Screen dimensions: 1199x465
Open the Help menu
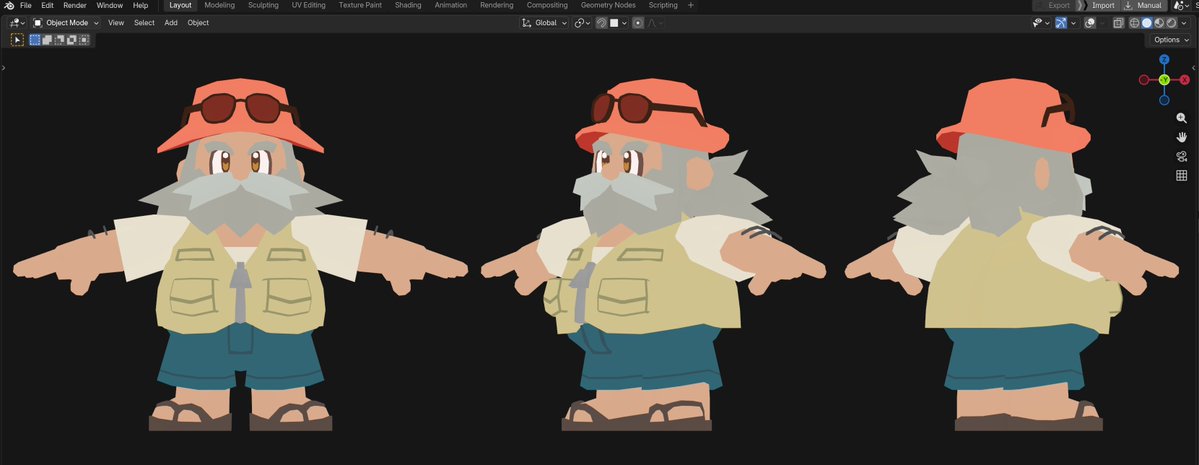point(141,5)
